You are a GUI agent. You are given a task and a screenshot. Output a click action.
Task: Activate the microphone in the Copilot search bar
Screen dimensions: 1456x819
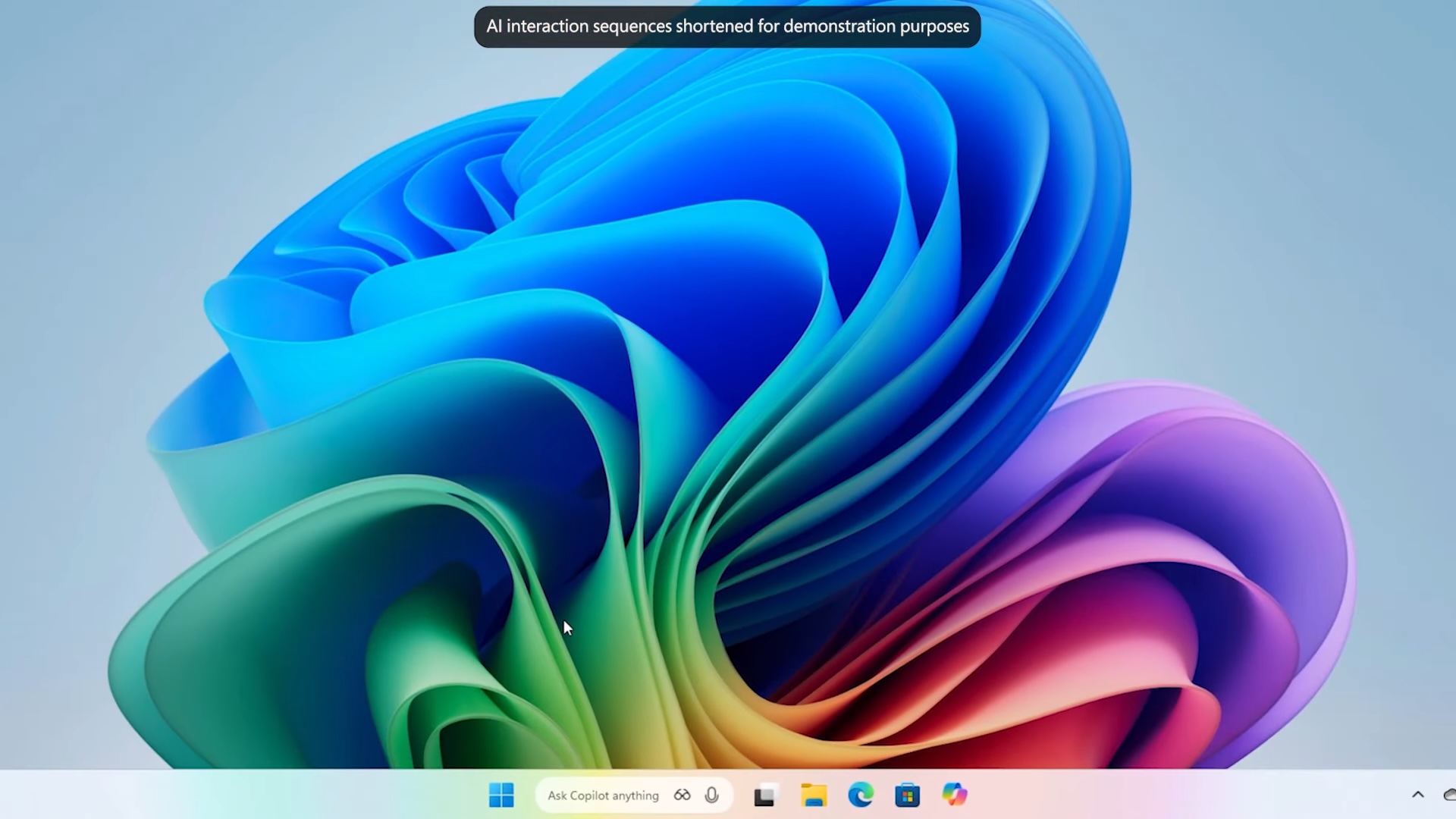coord(711,795)
